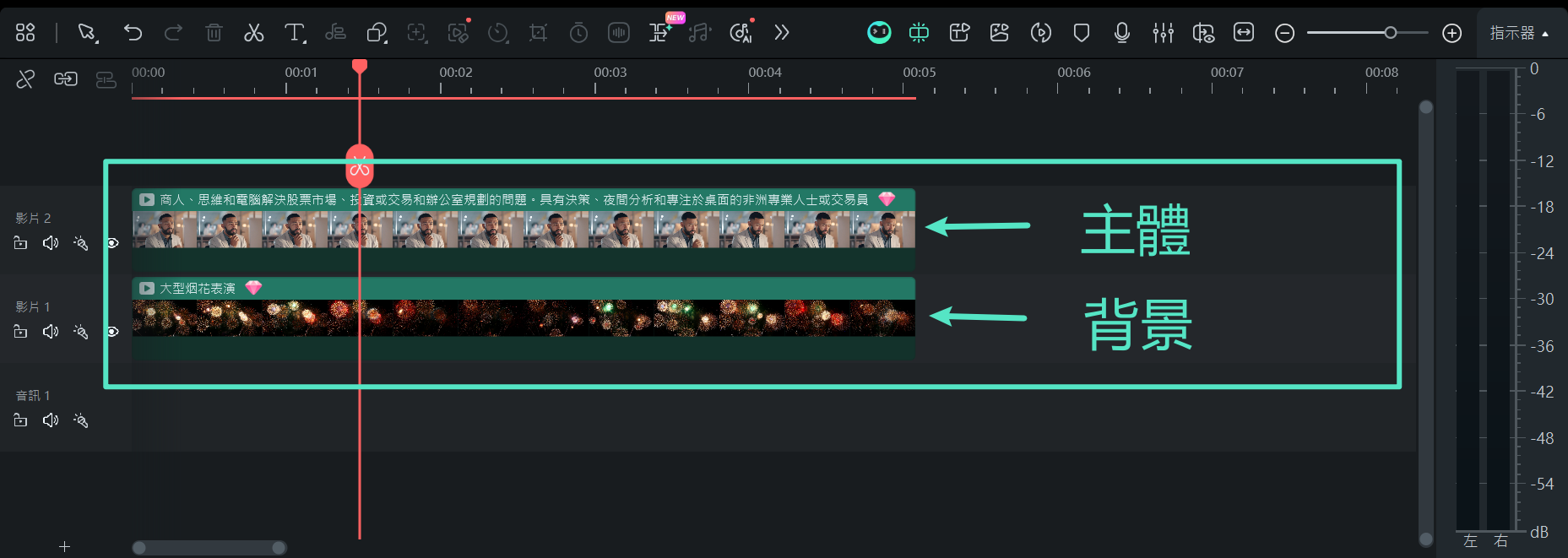Expand more tools with the double chevron
1568x558 pixels.
(x=781, y=33)
